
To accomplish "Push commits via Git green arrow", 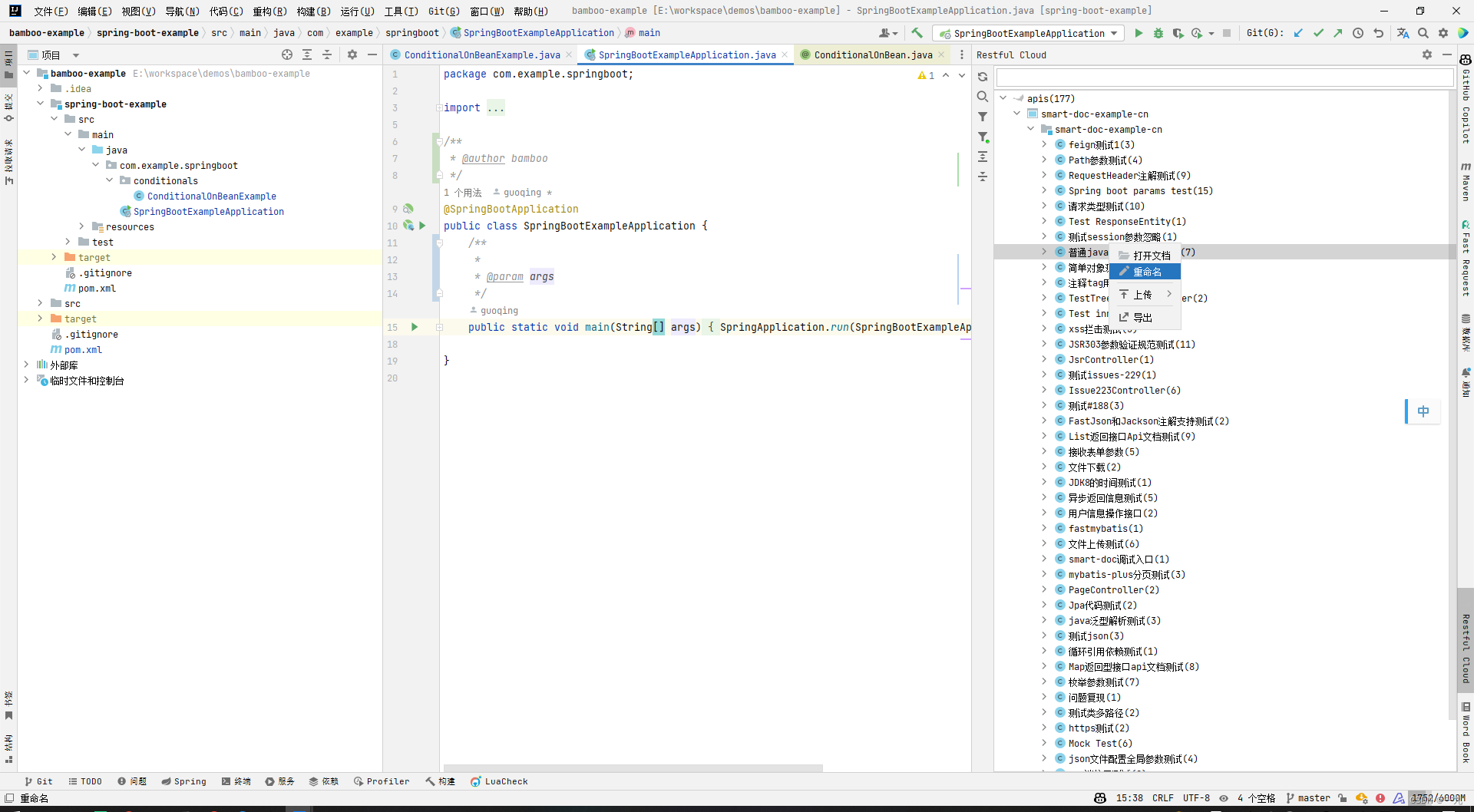I will click(x=1338, y=33).
